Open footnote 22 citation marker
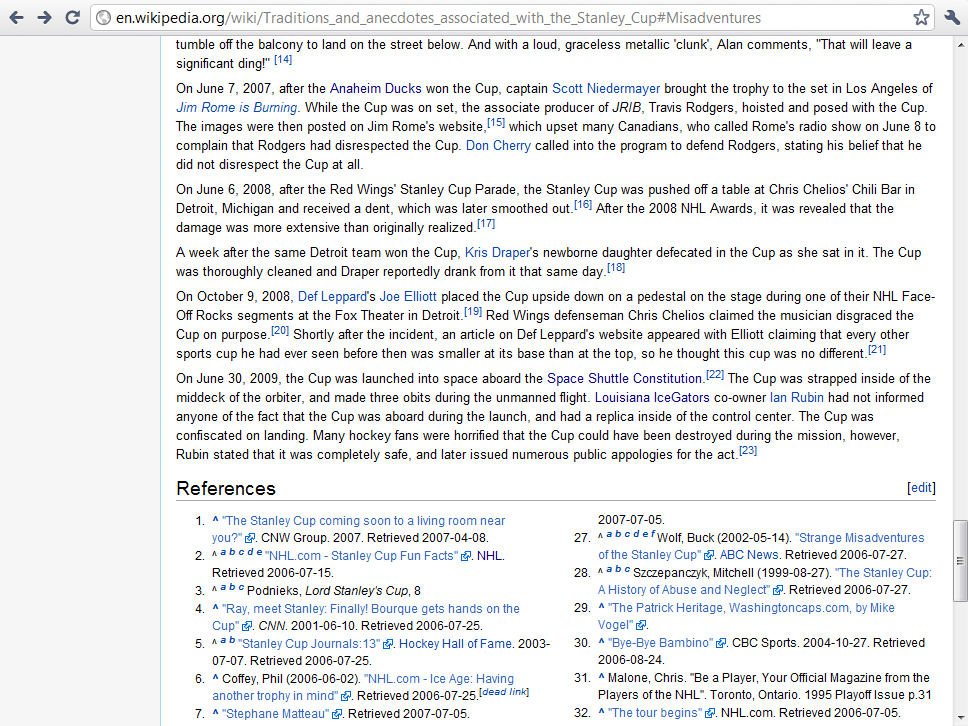Viewport: 968px width, 726px height. click(x=714, y=375)
